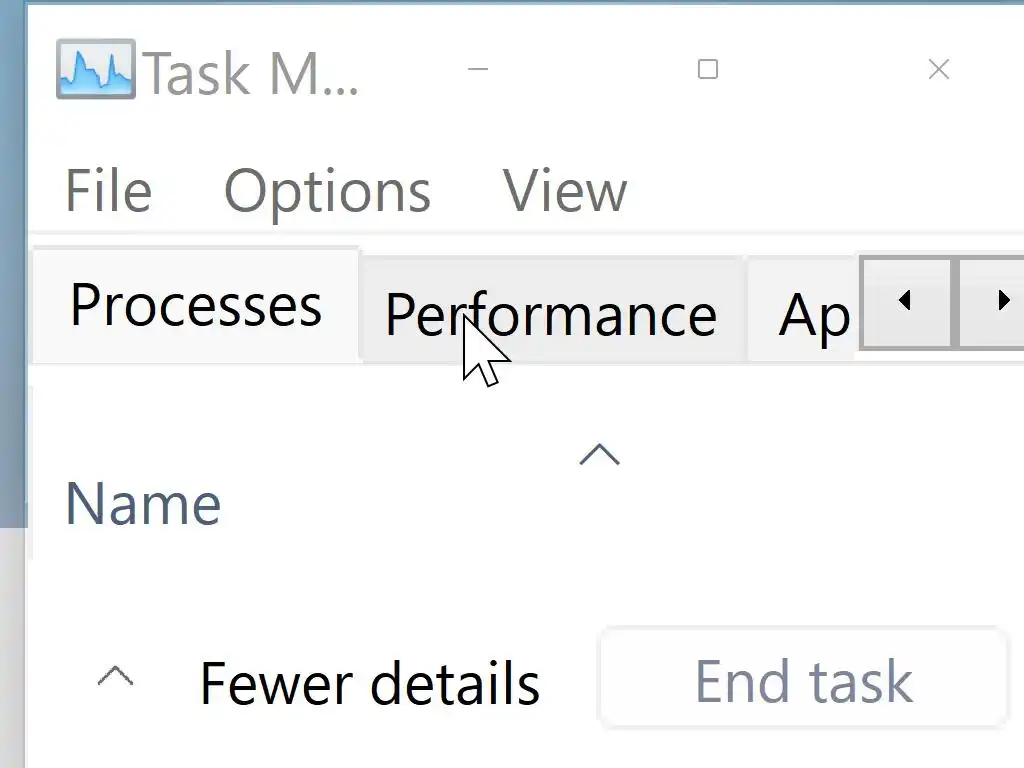
Task: Close the Task Manager window
Action: click(x=938, y=69)
